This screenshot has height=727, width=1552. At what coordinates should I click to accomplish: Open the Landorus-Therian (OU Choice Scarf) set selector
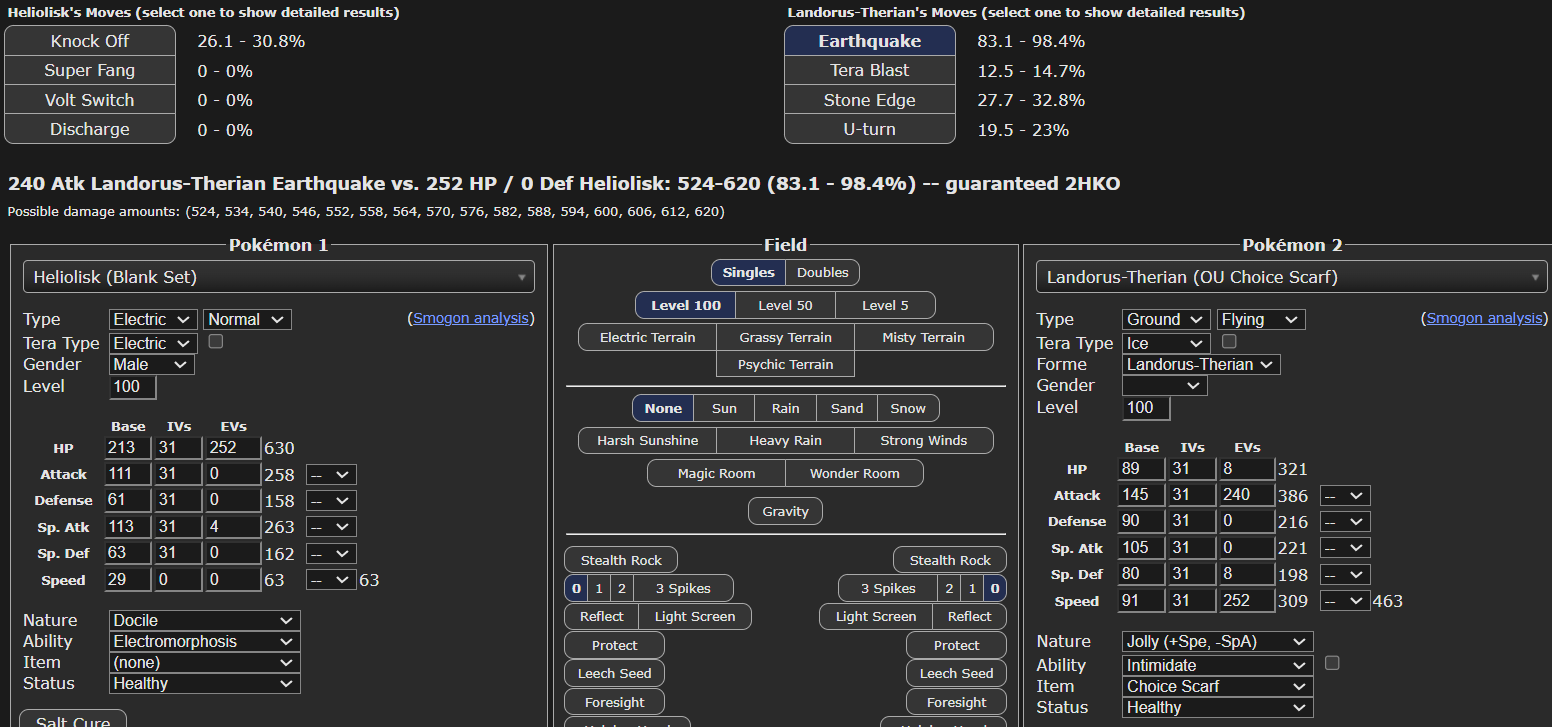tap(1292, 277)
